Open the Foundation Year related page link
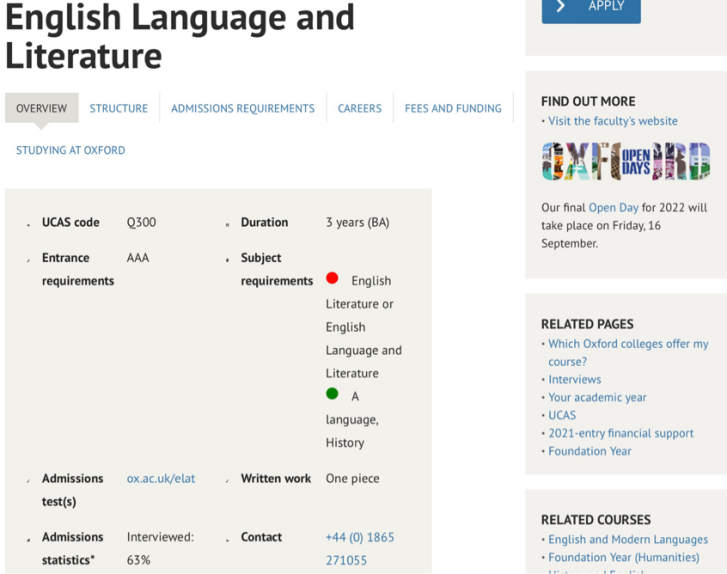This screenshot has height=574, width=727. (x=590, y=451)
